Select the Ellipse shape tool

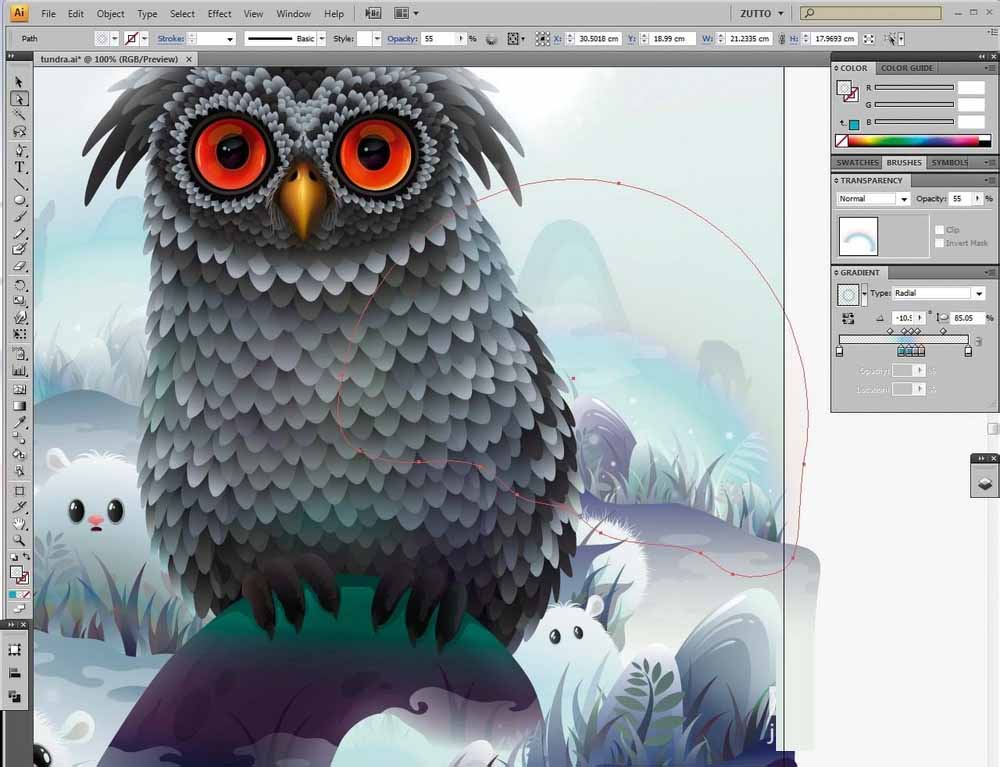tap(19, 200)
